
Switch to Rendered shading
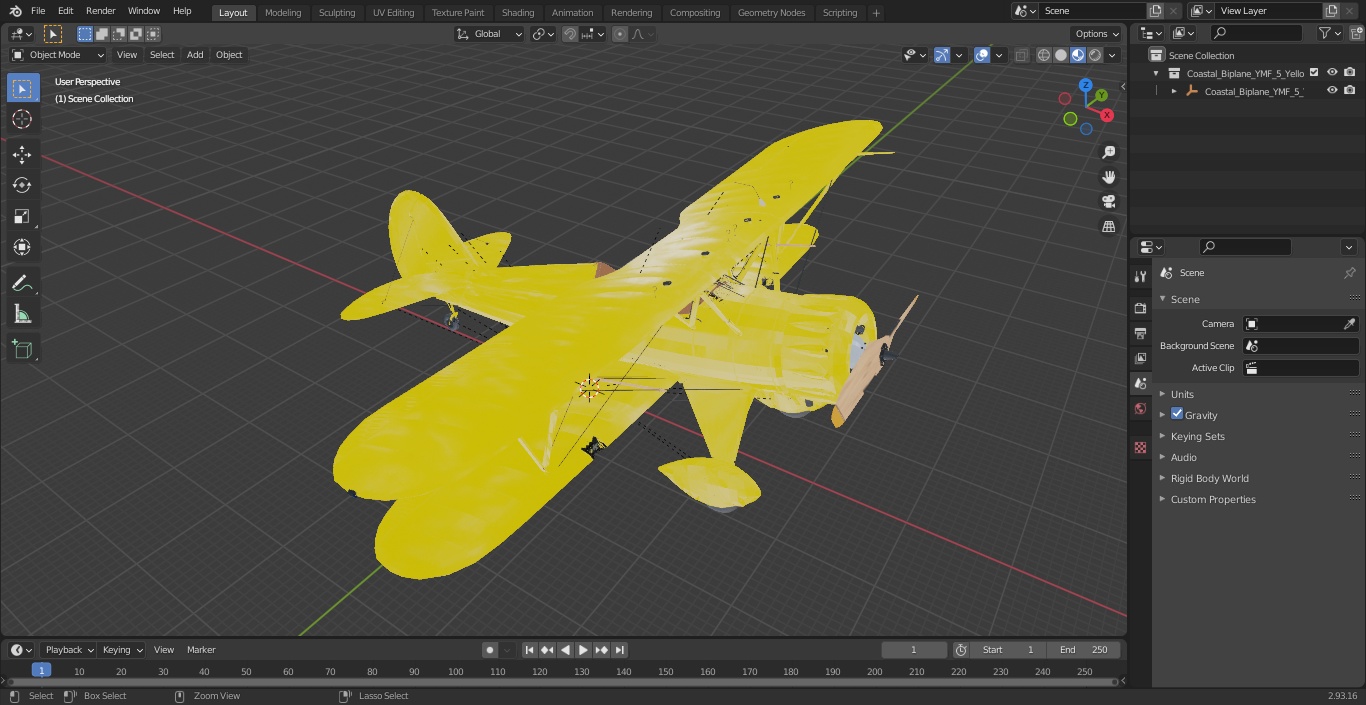[1095, 55]
